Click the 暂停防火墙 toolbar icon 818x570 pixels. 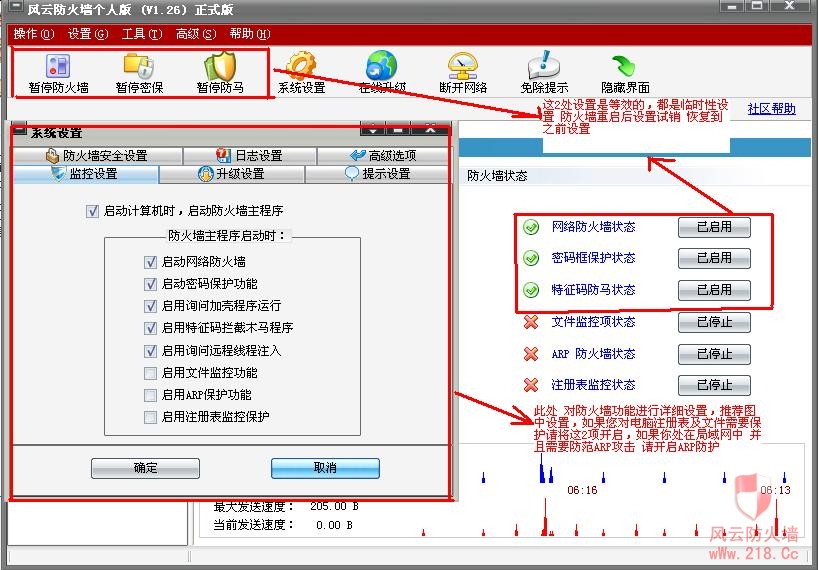(x=58, y=66)
